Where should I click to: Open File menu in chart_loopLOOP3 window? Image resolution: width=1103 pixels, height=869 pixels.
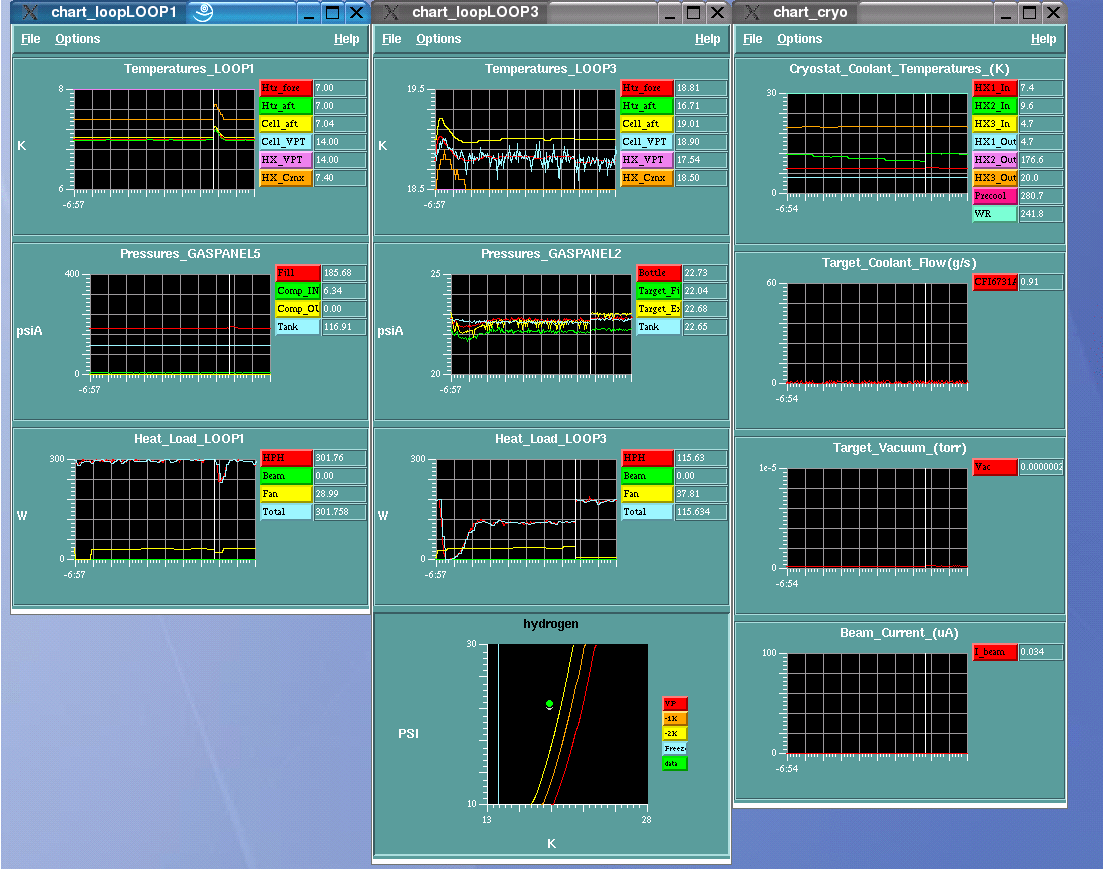point(391,39)
